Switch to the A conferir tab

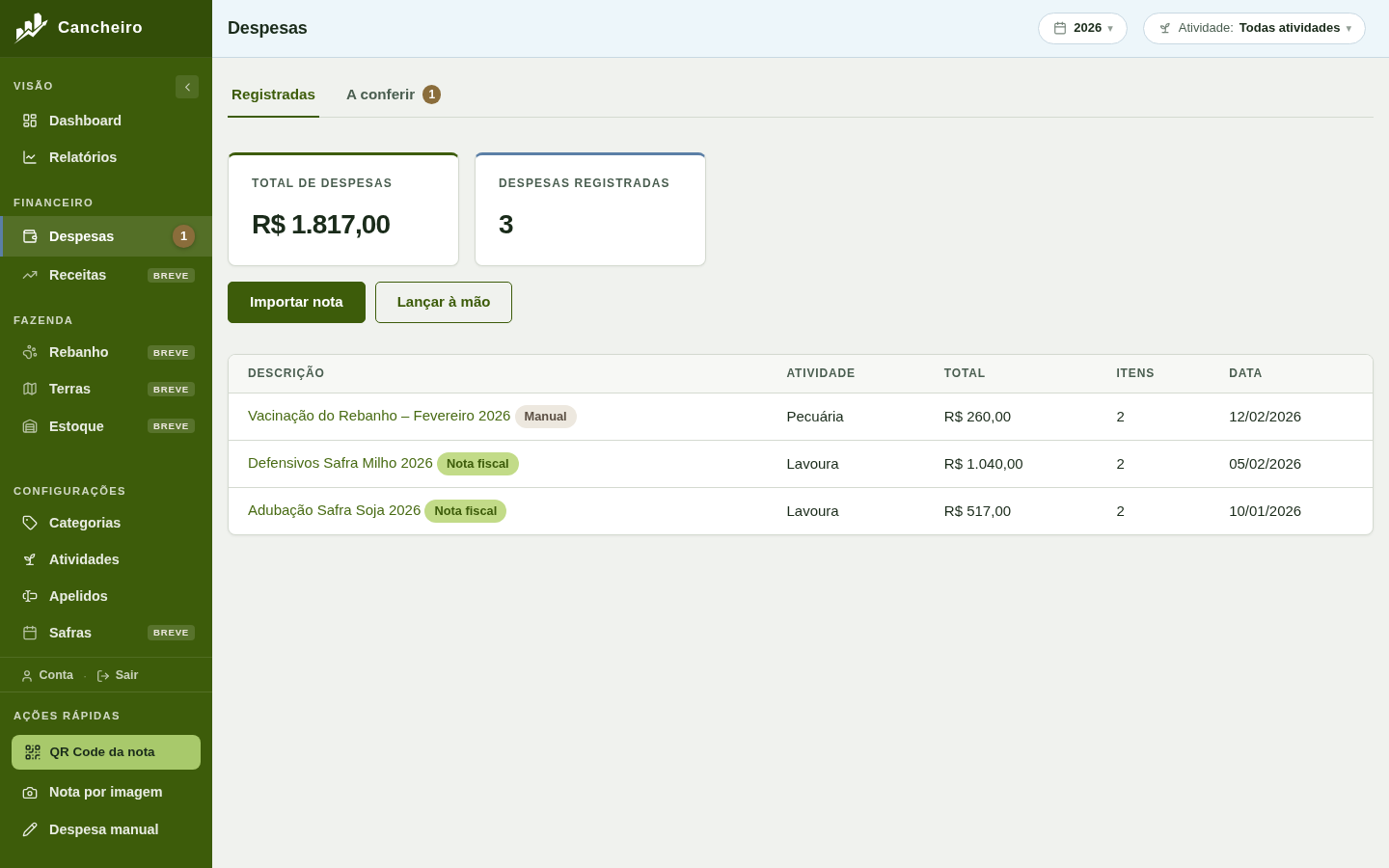[394, 95]
